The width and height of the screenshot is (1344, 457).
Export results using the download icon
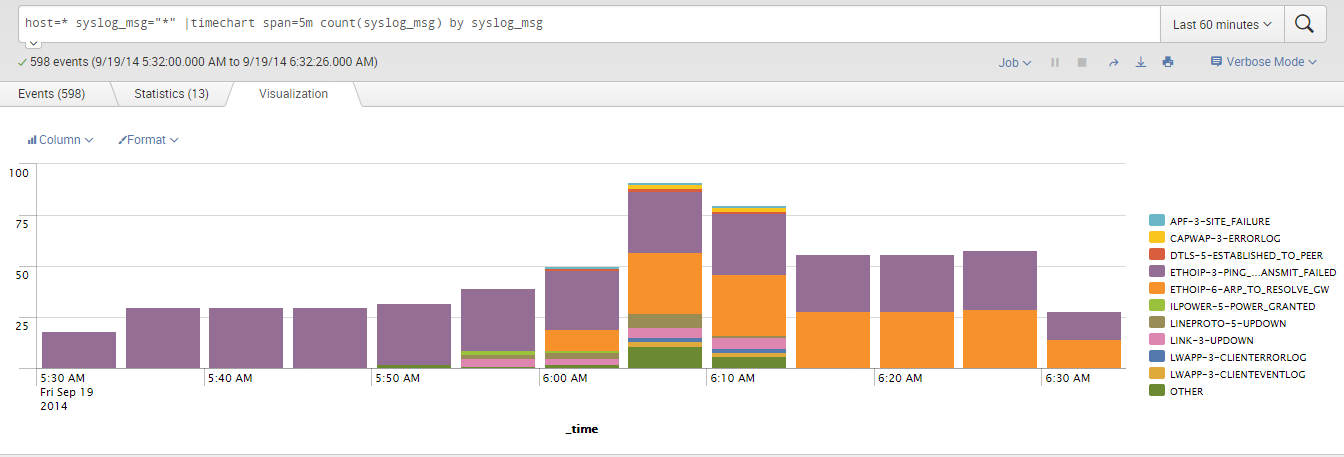pyautogui.click(x=1140, y=62)
